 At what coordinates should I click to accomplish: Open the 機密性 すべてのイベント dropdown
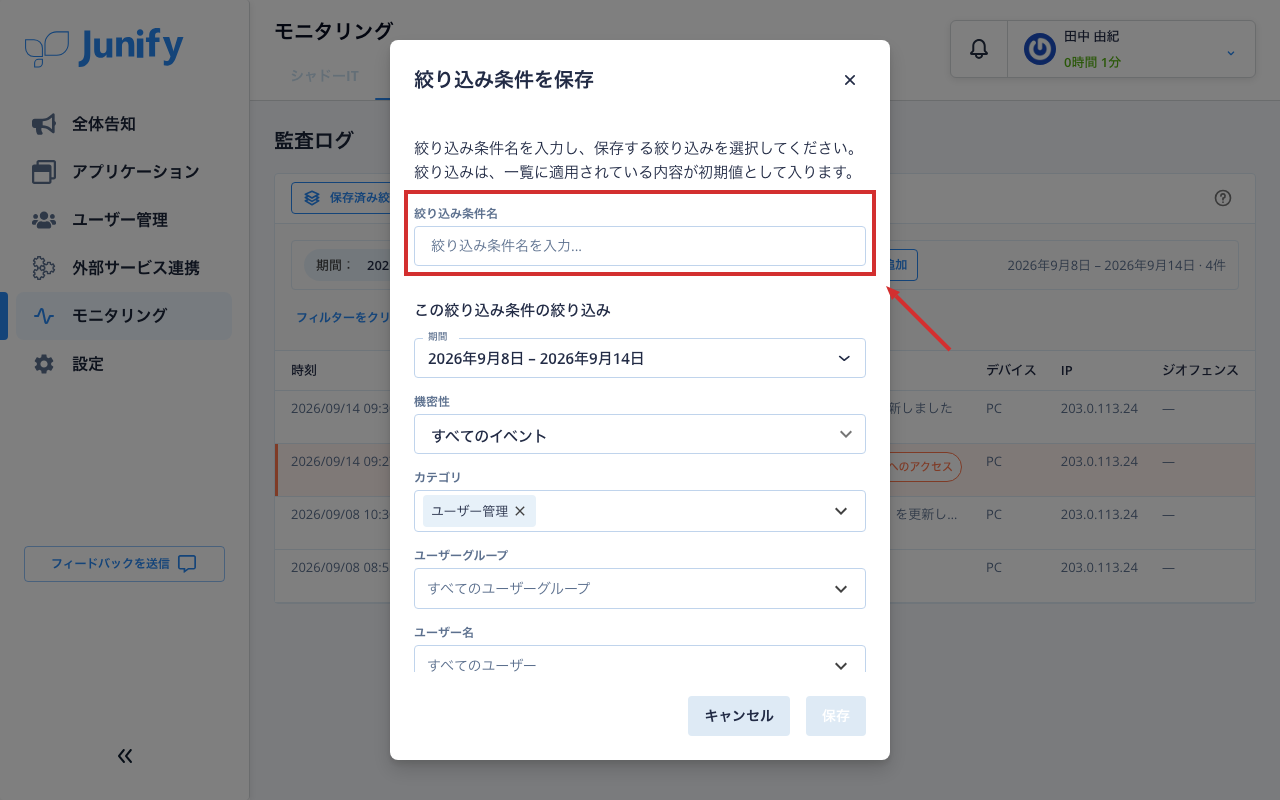[x=640, y=435]
